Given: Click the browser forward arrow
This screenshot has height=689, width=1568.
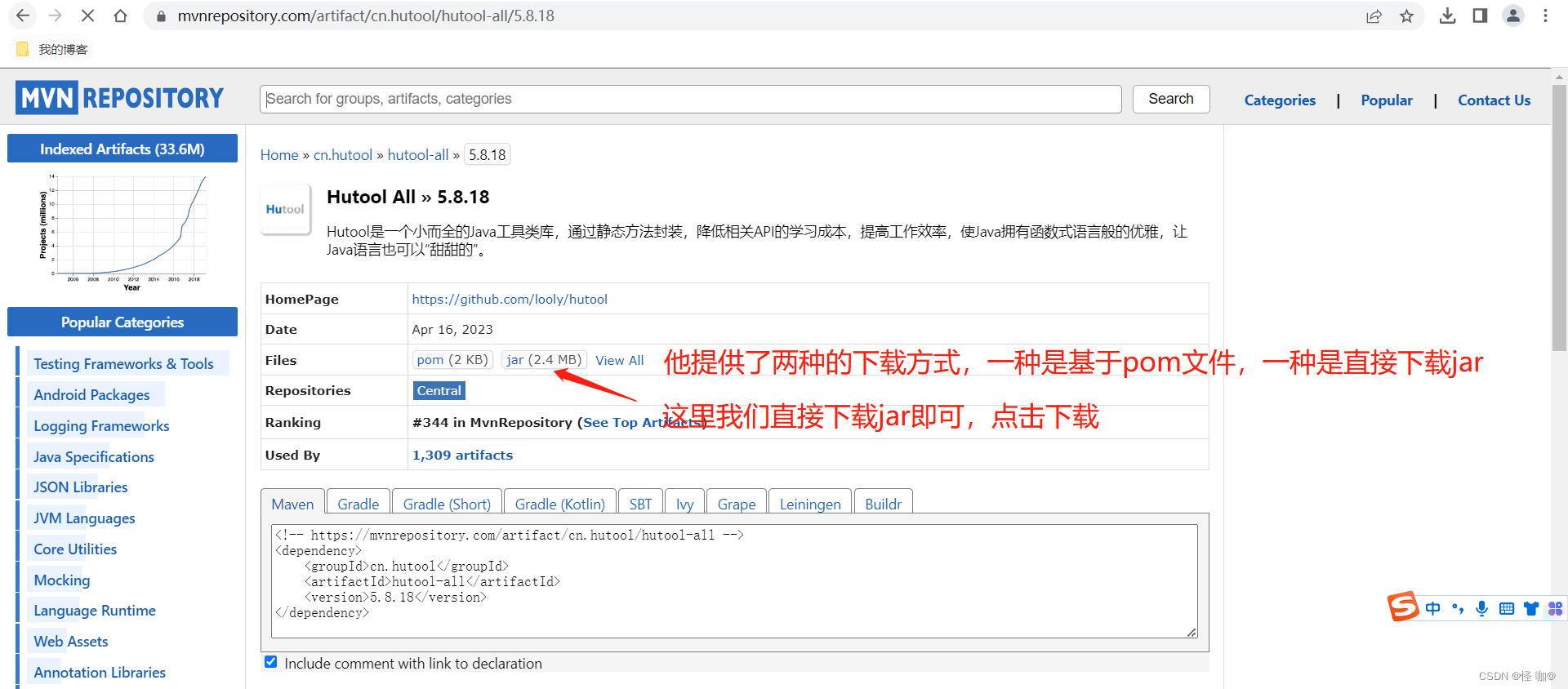Looking at the screenshot, I should tap(55, 16).
